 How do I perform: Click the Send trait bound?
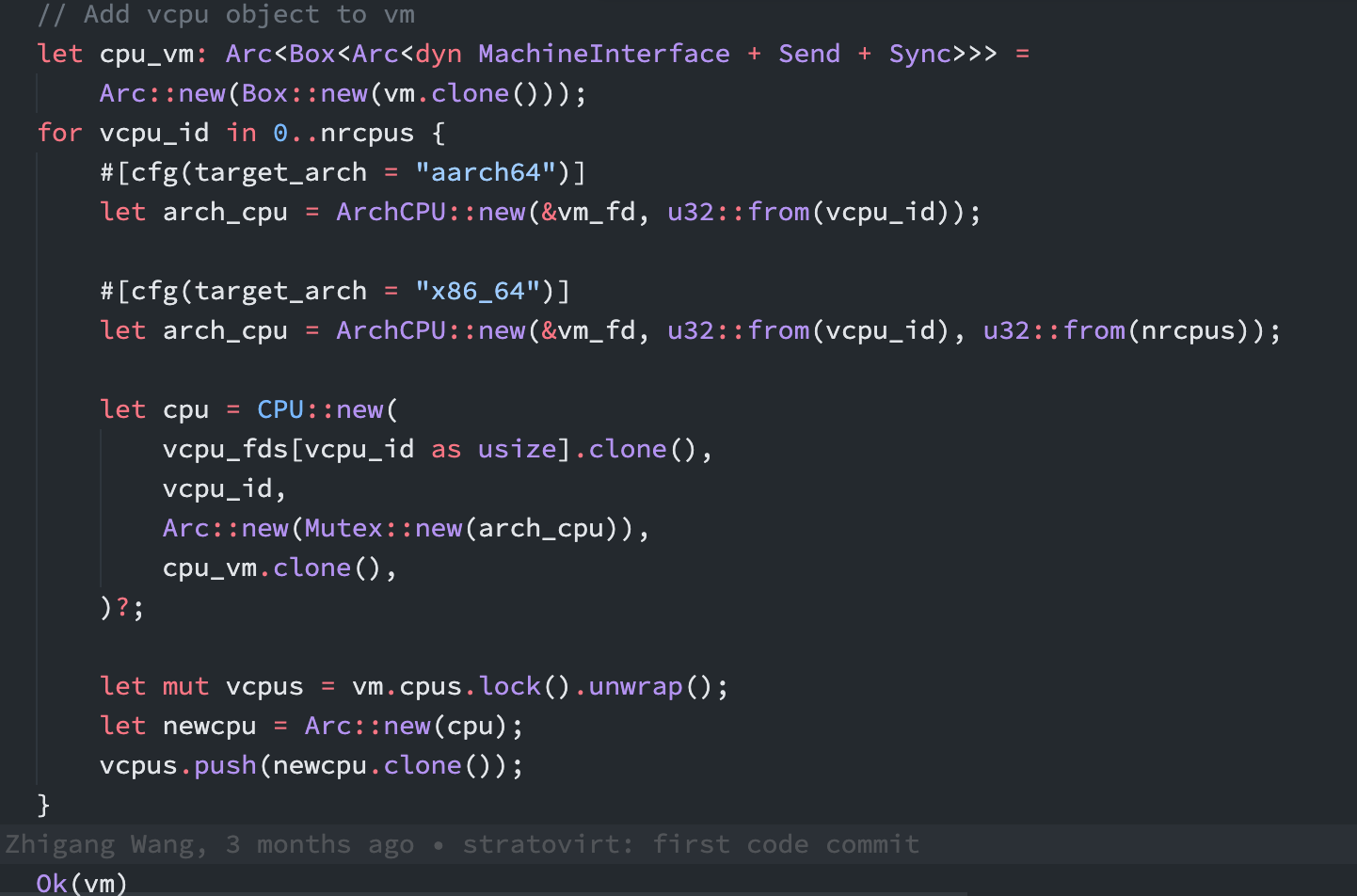(x=809, y=54)
